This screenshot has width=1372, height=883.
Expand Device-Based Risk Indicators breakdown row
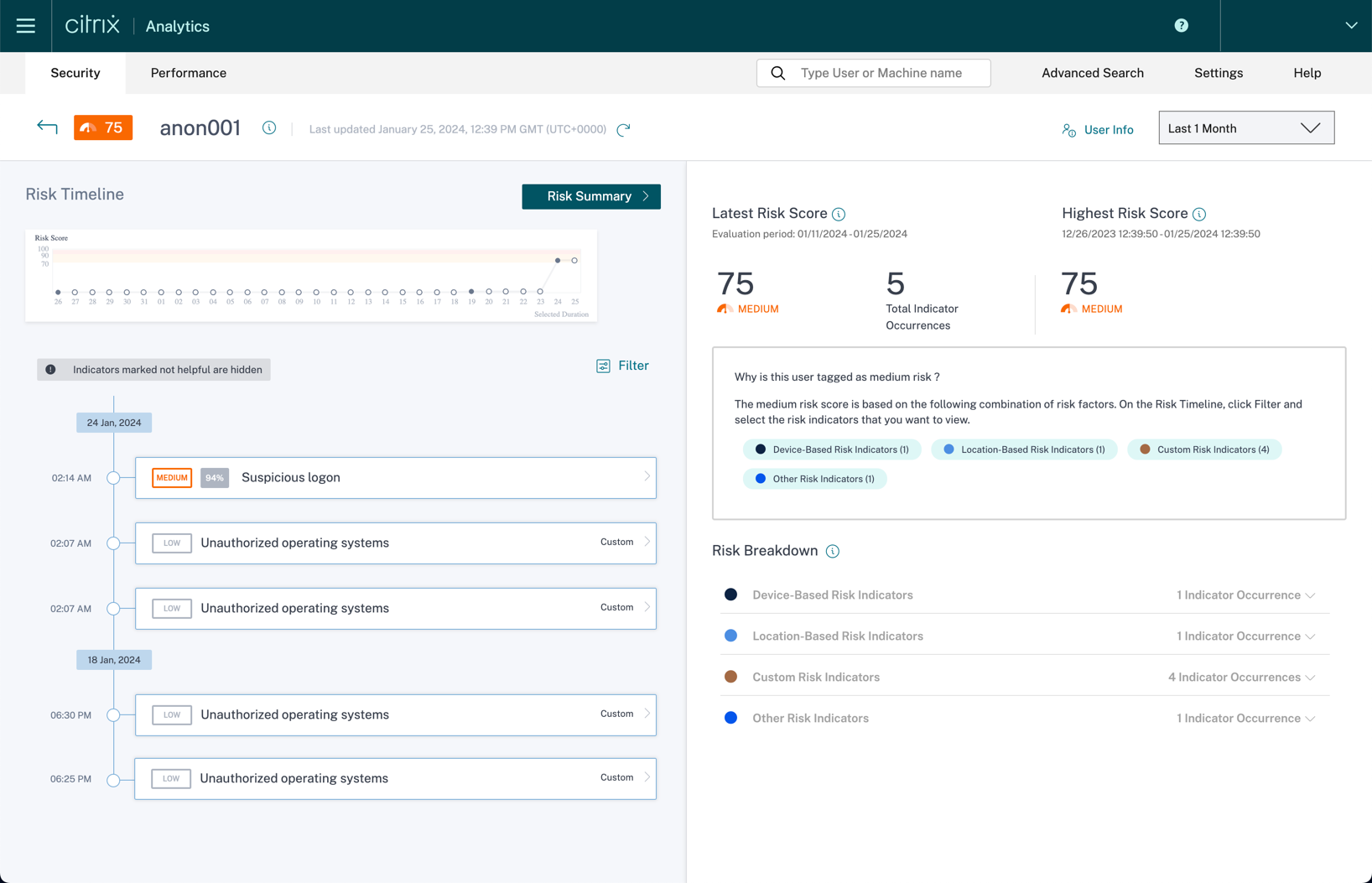coord(1309,595)
